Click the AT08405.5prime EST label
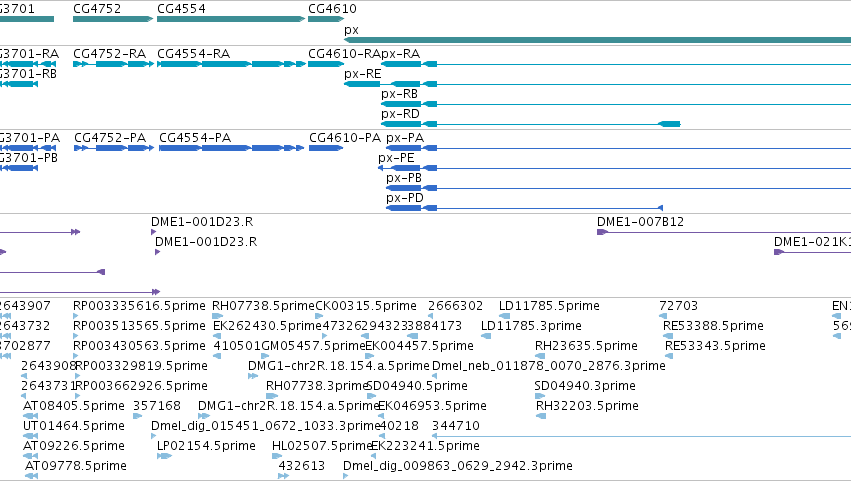Screen dimensions: 851x481 (74, 406)
